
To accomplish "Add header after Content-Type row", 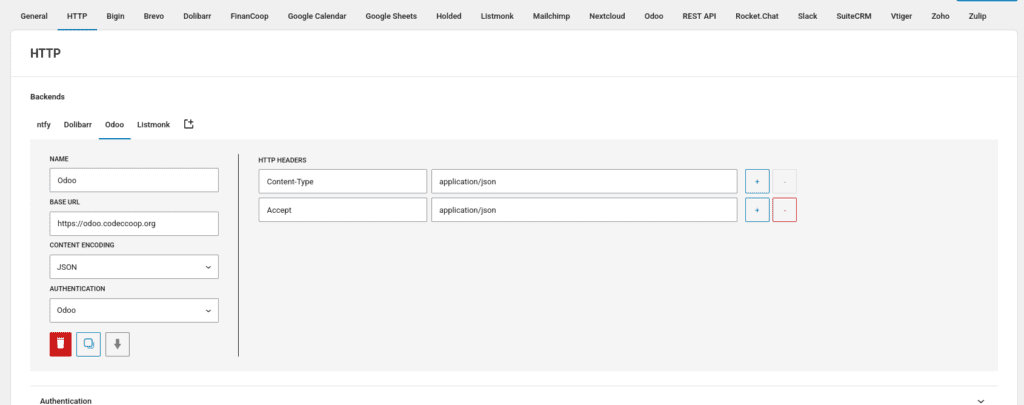I will tap(758, 182).
